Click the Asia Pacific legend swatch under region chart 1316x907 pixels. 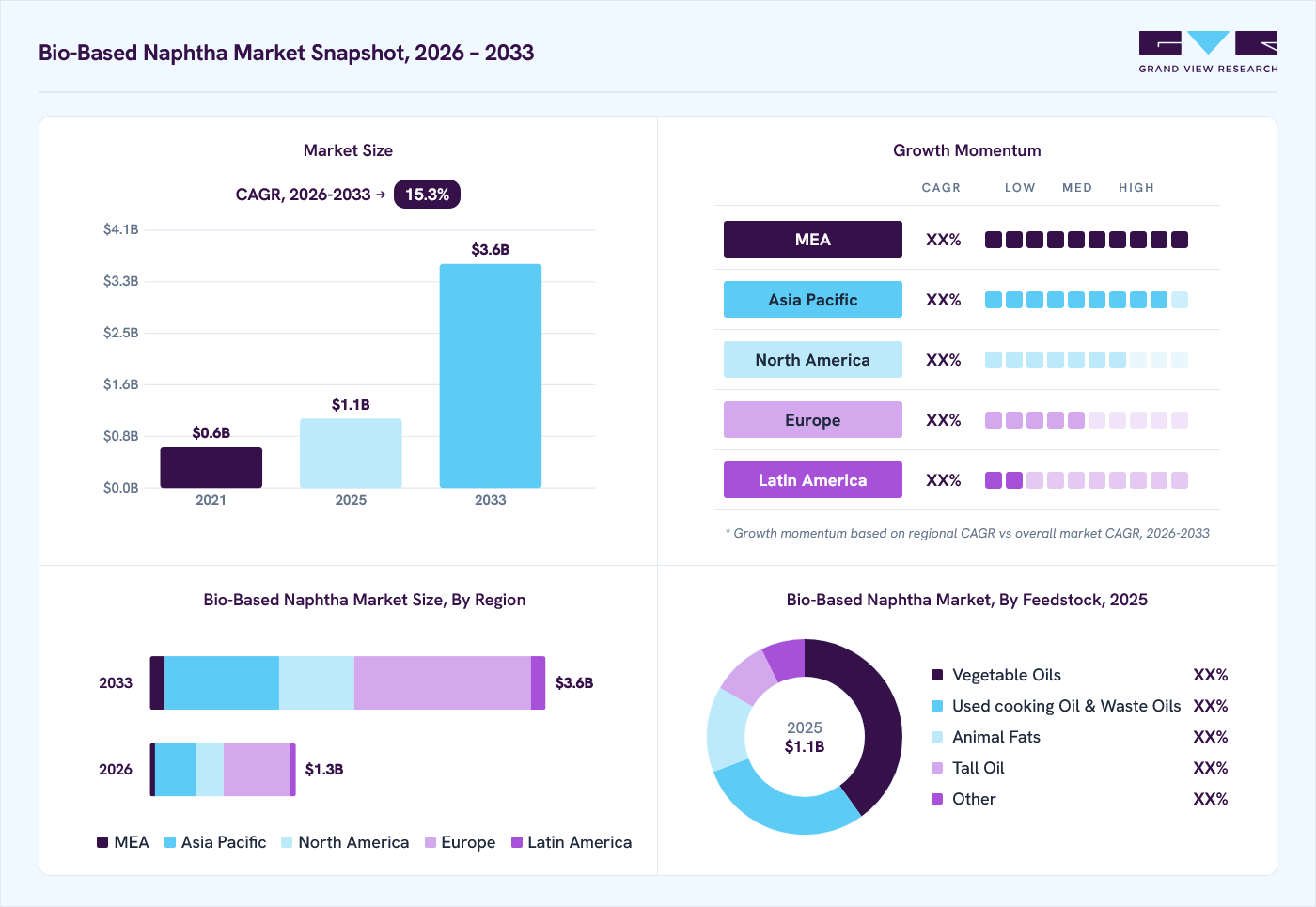(170, 842)
